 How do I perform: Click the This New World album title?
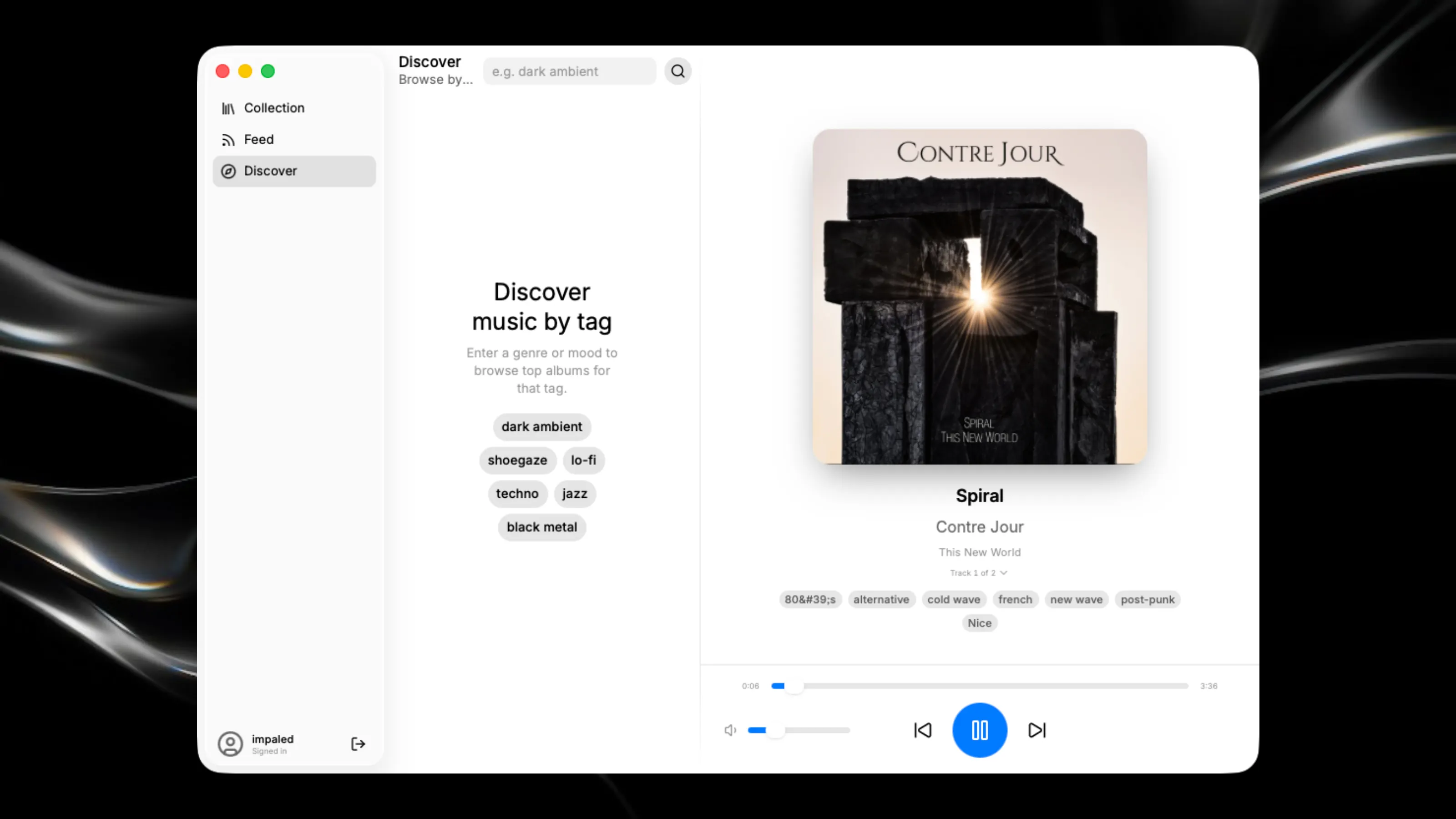(x=980, y=552)
